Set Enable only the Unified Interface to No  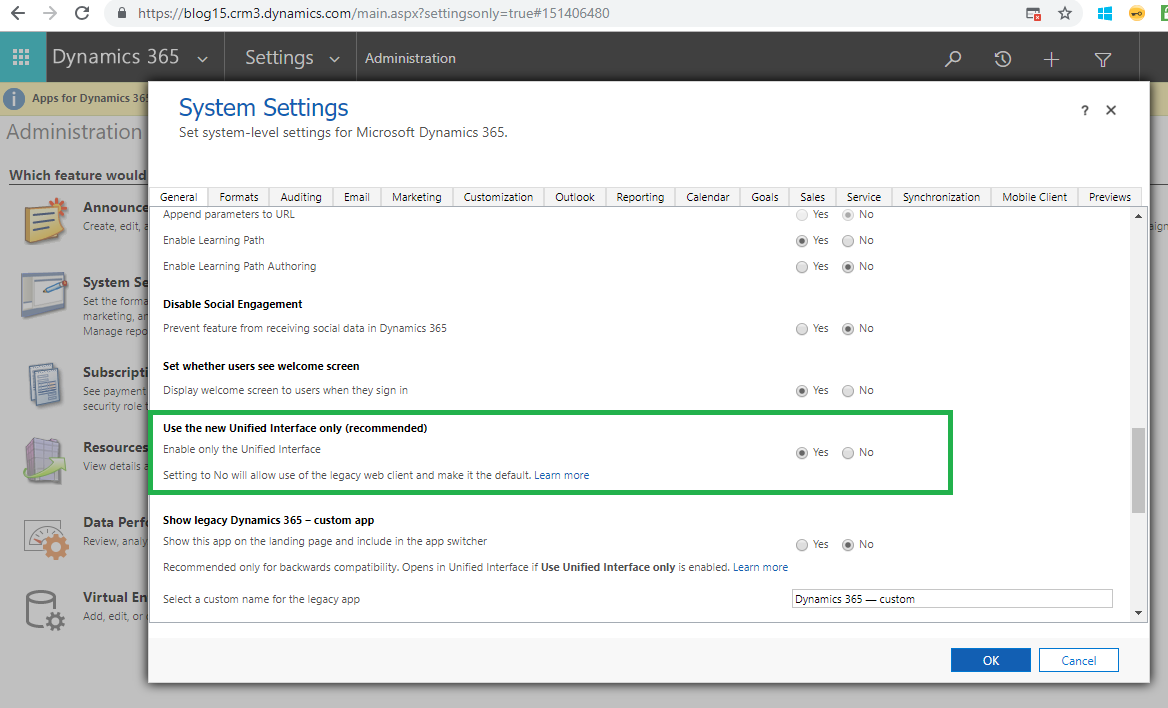[x=848, y=453]
